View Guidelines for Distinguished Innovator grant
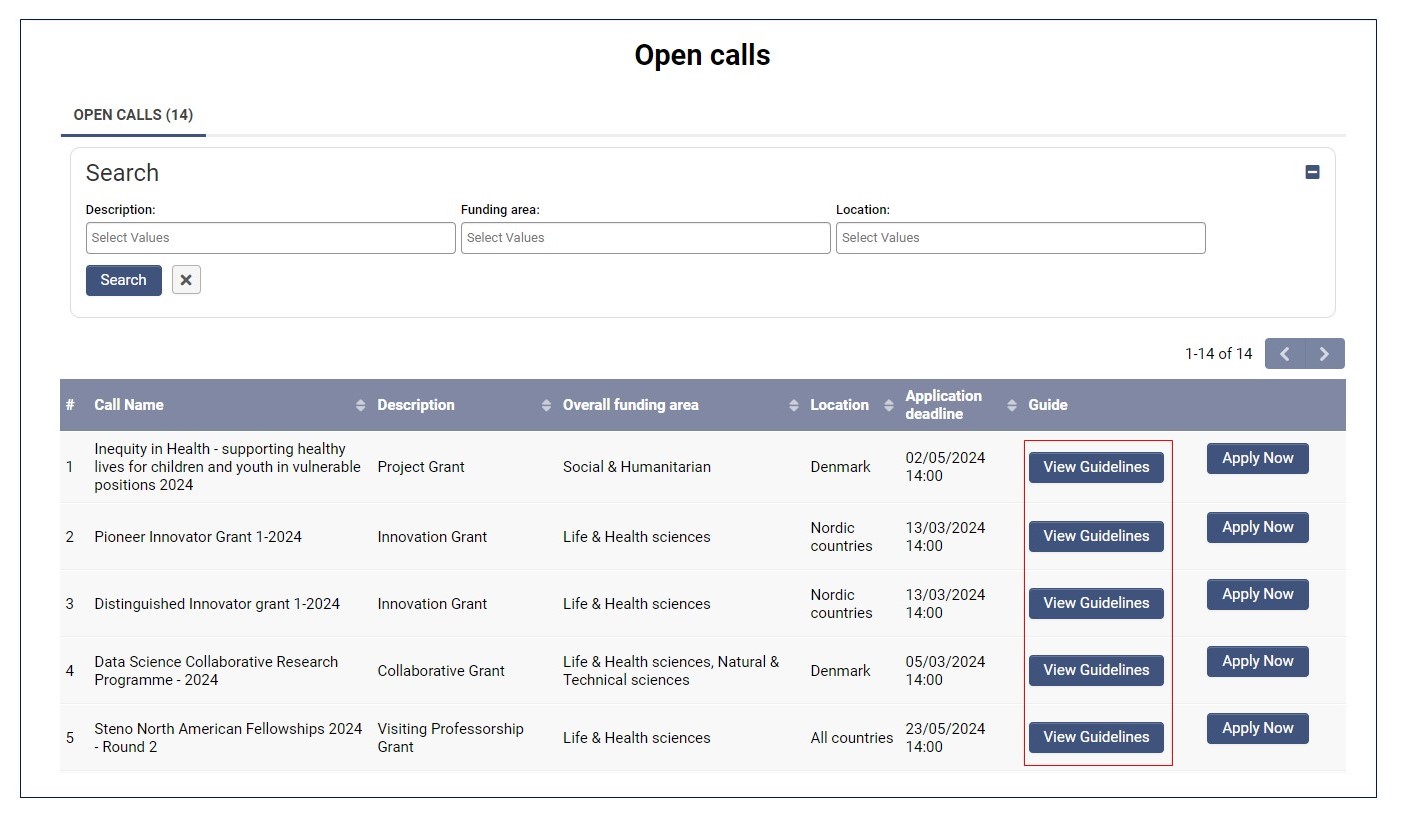The width and height of the screenshot is (1404, 820). coord(1096,603)
